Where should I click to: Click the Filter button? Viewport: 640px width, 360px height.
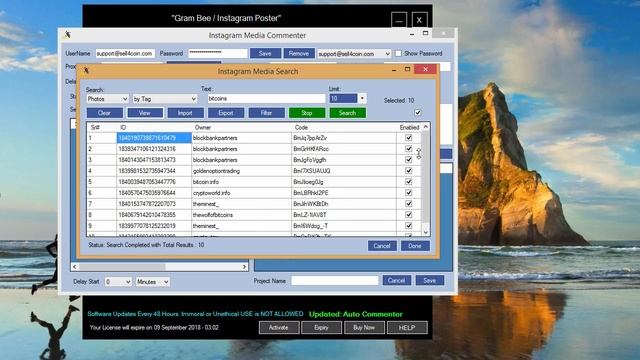coord(267,113)
